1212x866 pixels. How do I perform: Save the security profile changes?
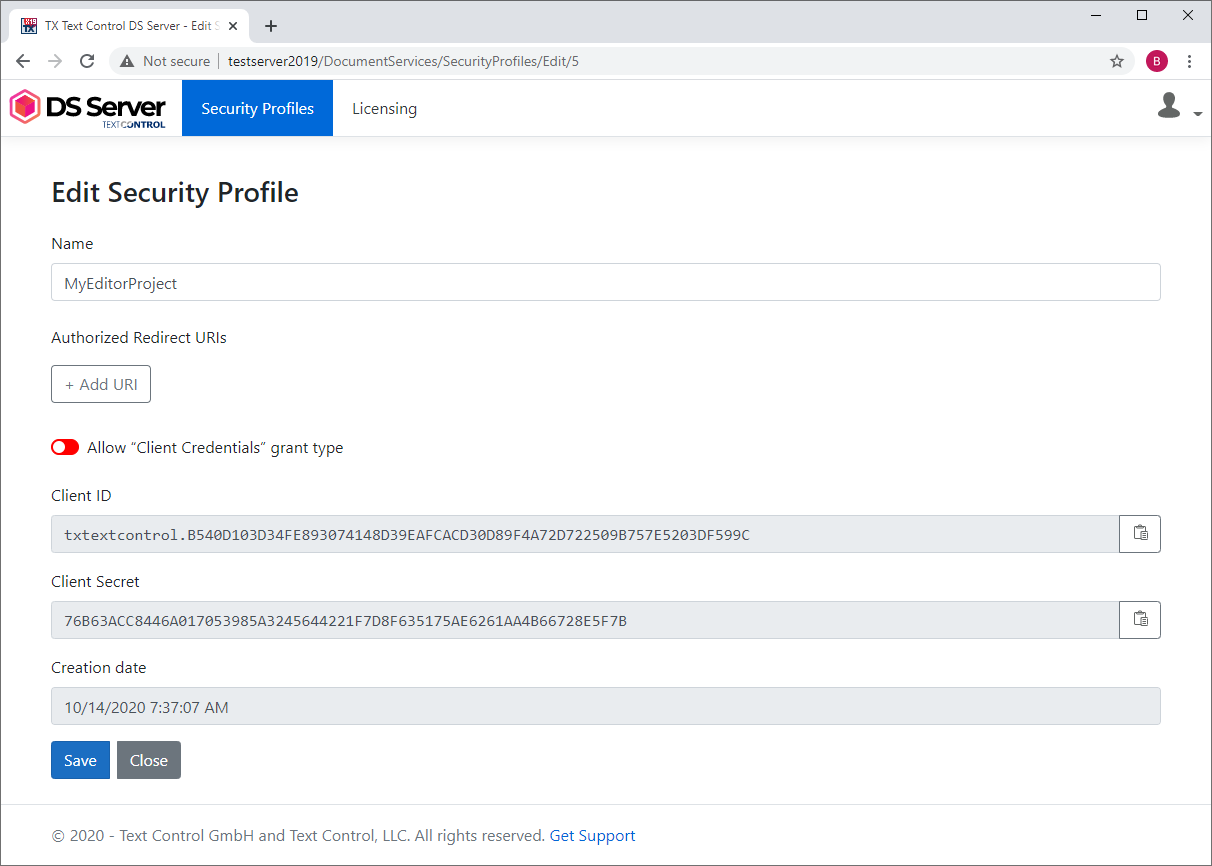tap(80, 760)
